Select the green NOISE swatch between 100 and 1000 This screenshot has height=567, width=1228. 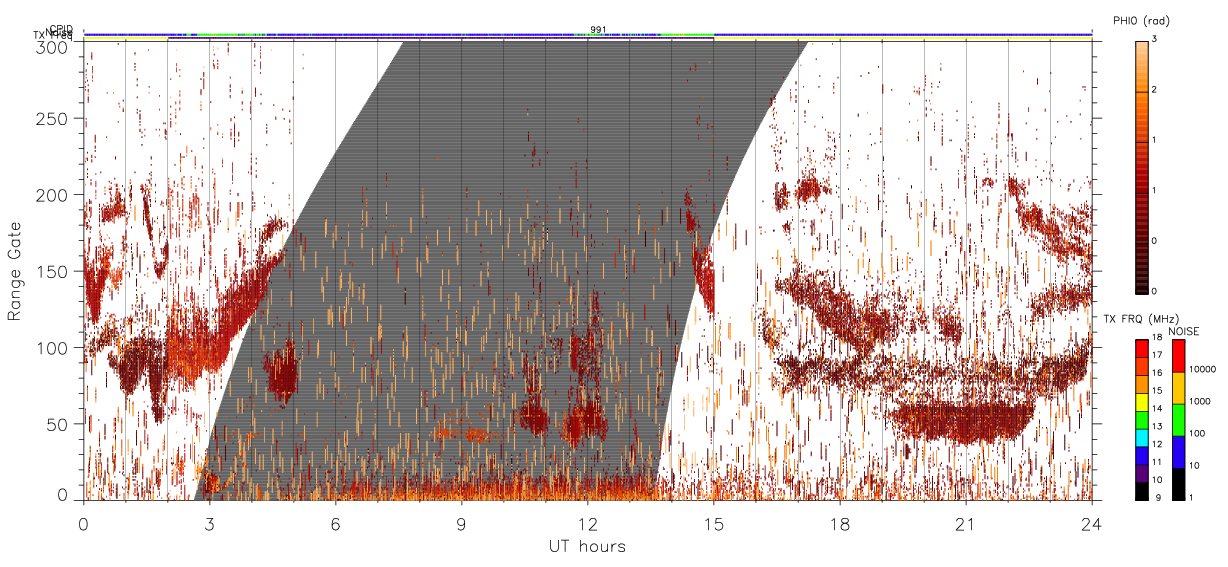click(x=1178, y=420)
